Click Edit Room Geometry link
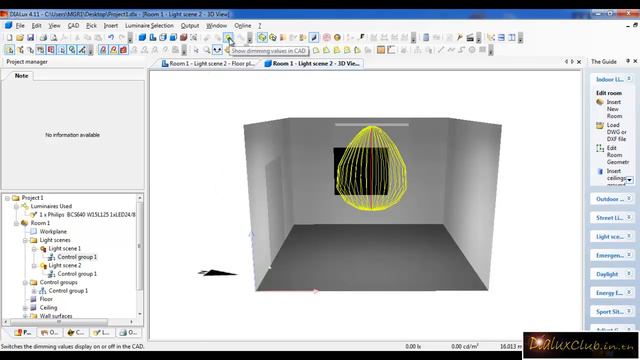Screen dimensions: 640x360 [618, 155]
